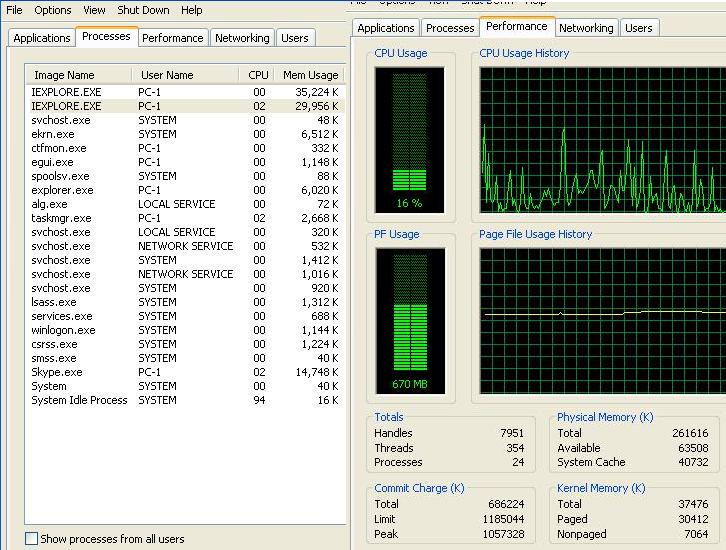This screenshot has height=550, width=726.
Task: Open the File menu
Action: [x=14, y=10]
